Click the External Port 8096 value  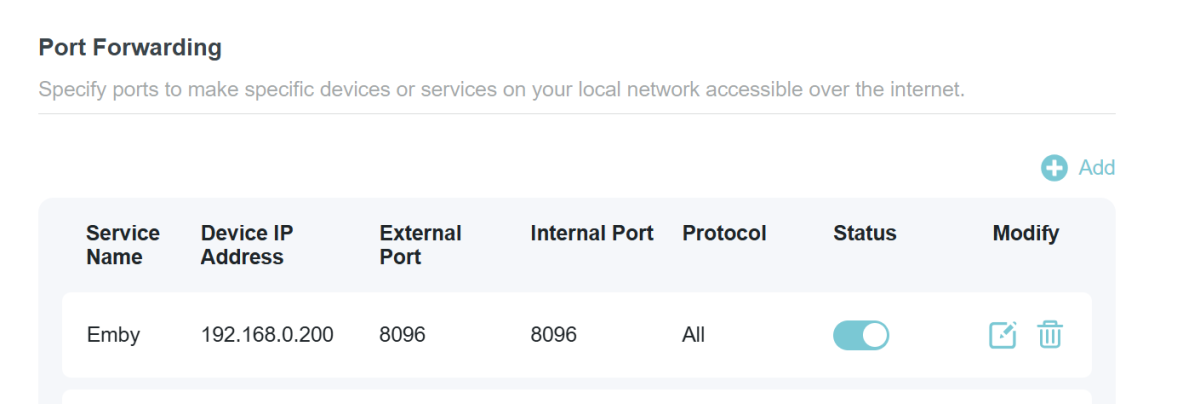[x=402, y=335]
